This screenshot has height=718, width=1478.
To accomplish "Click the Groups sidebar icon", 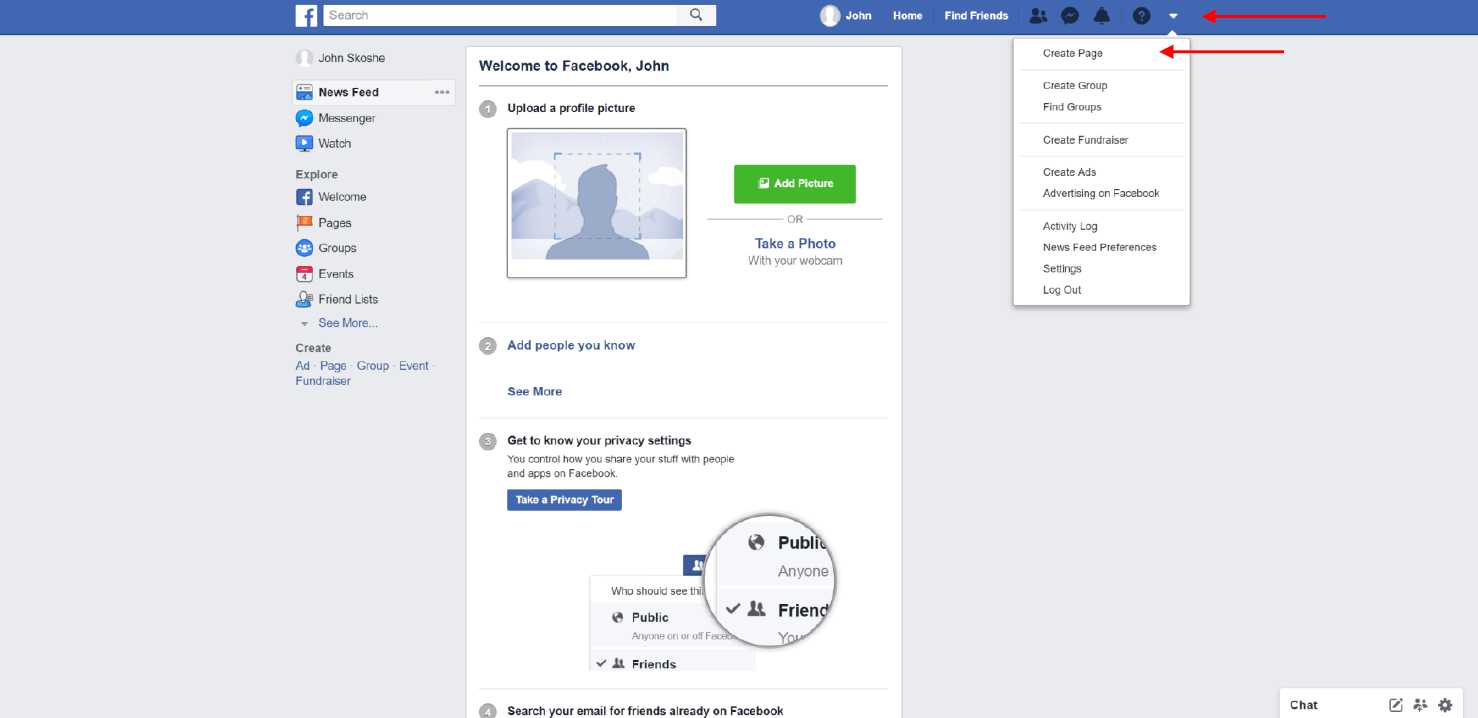I will (x=304, y=248).
